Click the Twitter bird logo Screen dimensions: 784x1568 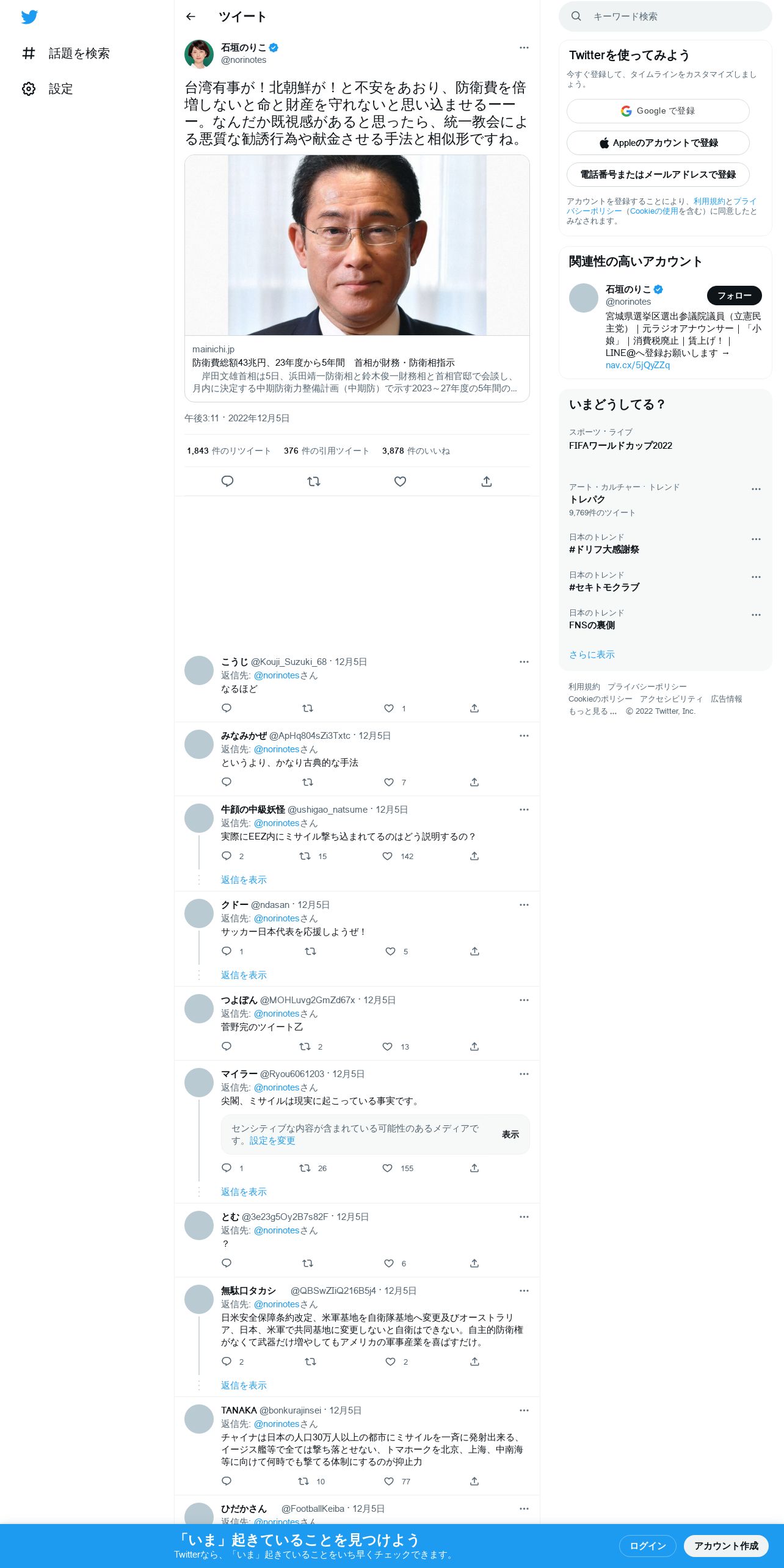click(29, 17)
